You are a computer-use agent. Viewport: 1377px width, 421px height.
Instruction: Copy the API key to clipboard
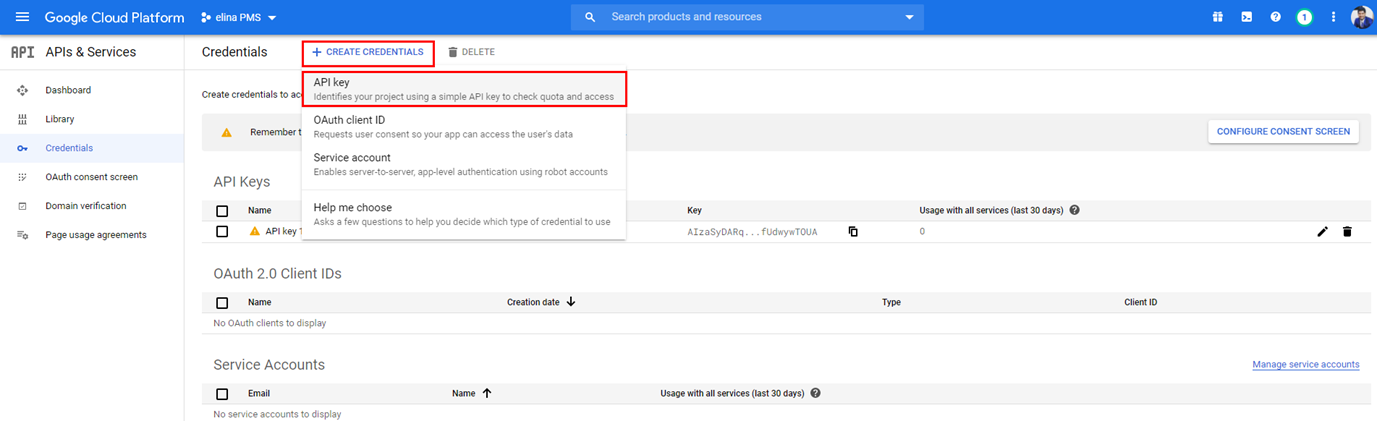tap(853, 232)
